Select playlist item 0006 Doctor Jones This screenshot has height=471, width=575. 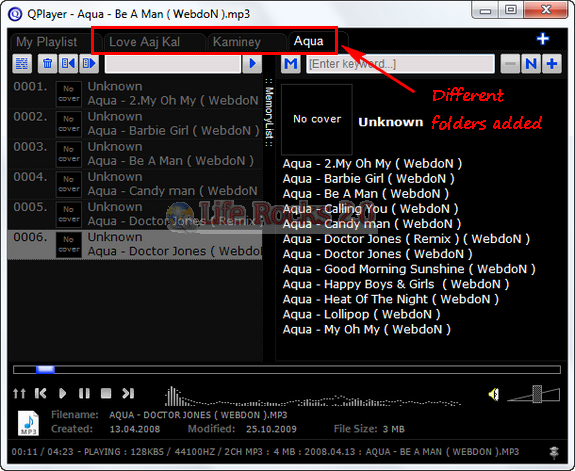point(135,245)
